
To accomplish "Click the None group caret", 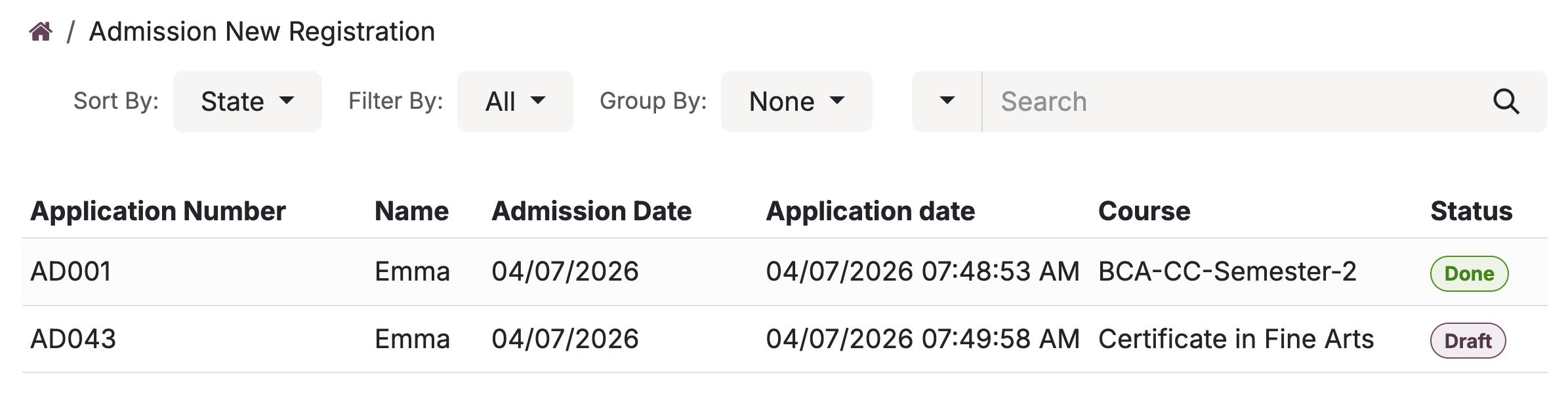I will coord(838,102).
